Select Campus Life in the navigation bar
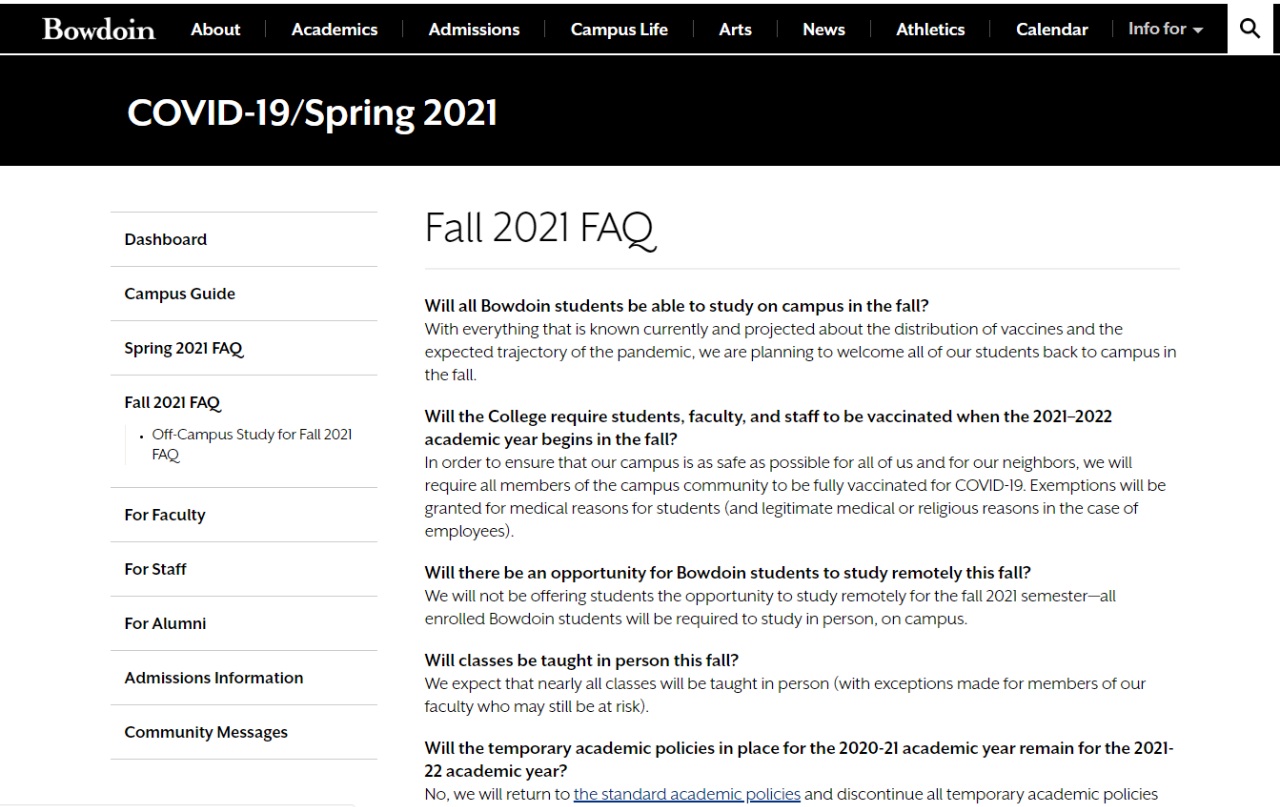 click(619, 29)
